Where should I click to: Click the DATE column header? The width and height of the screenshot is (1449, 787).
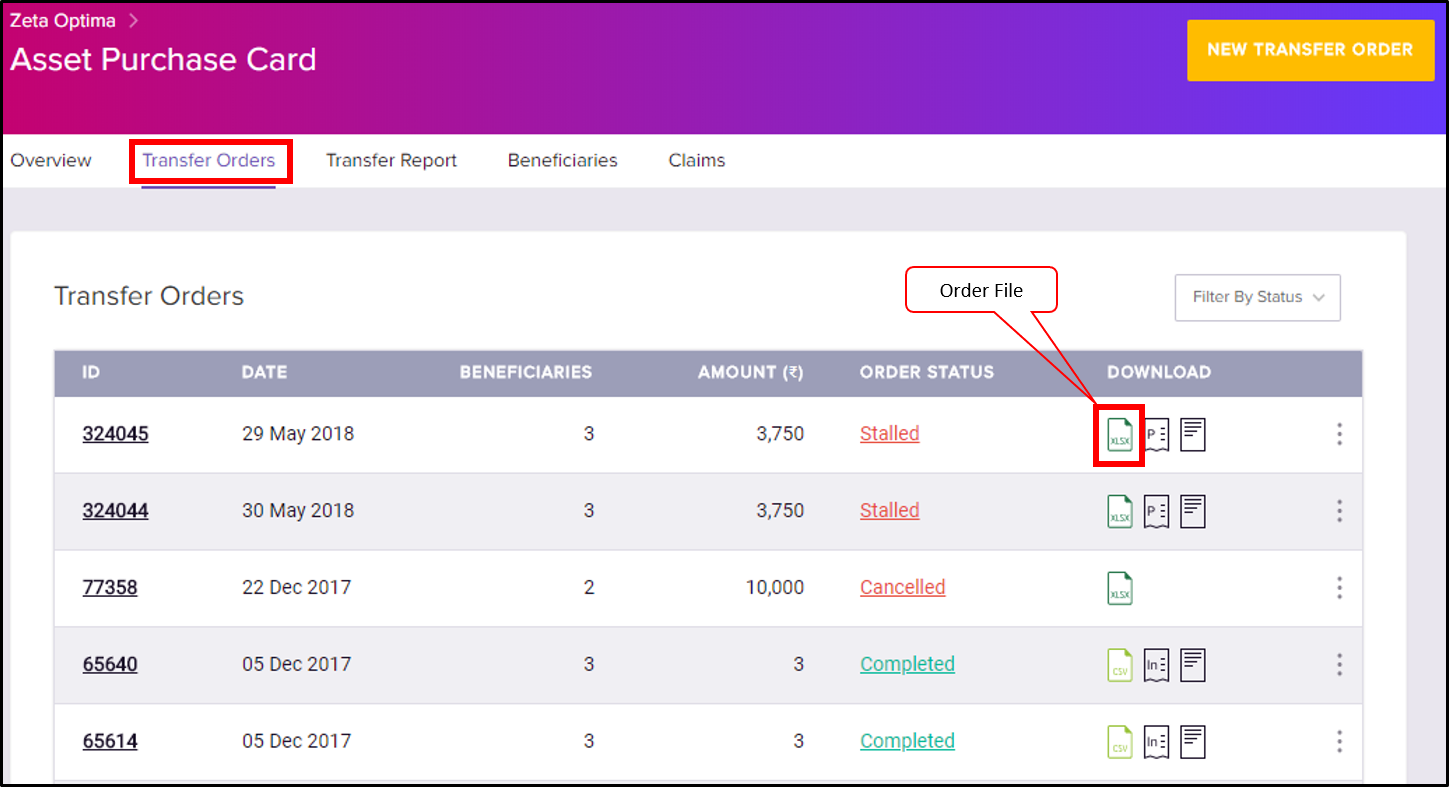coord(264,372)
